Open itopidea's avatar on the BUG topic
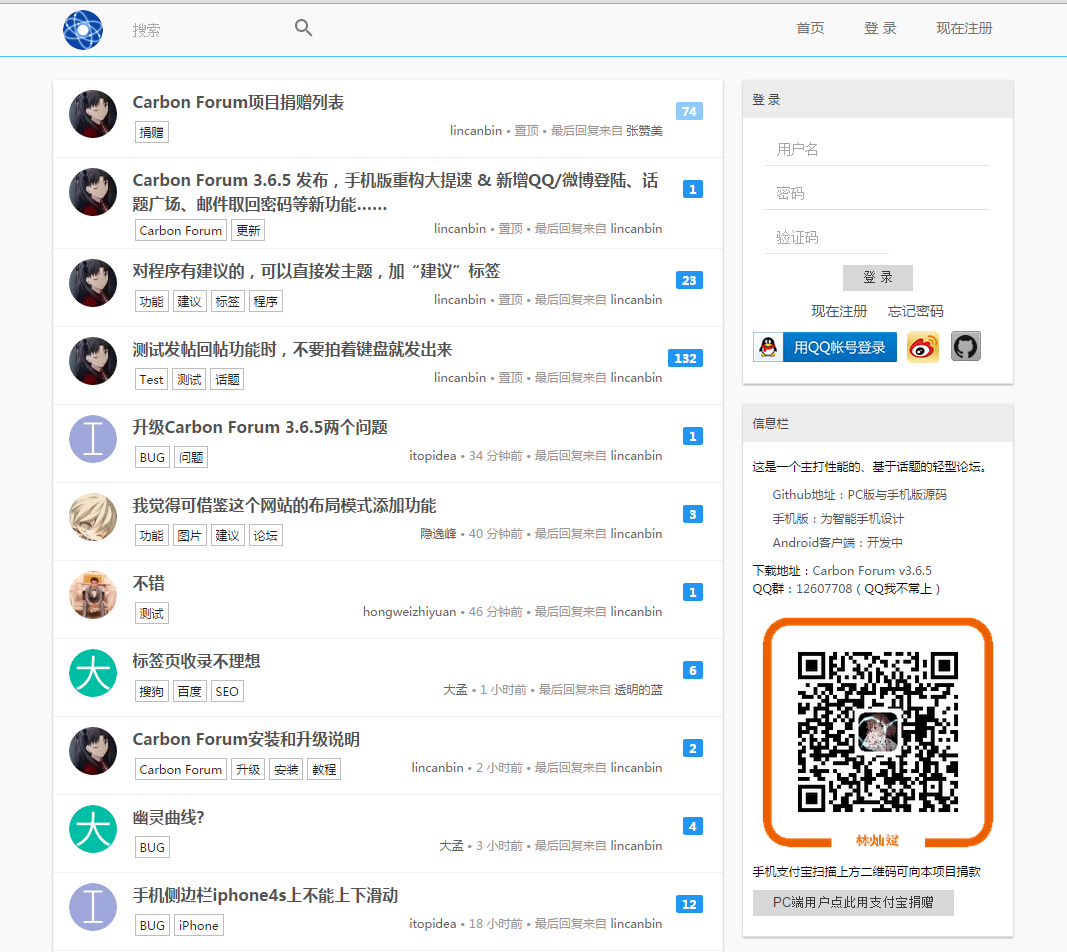 tap(93, 439)
